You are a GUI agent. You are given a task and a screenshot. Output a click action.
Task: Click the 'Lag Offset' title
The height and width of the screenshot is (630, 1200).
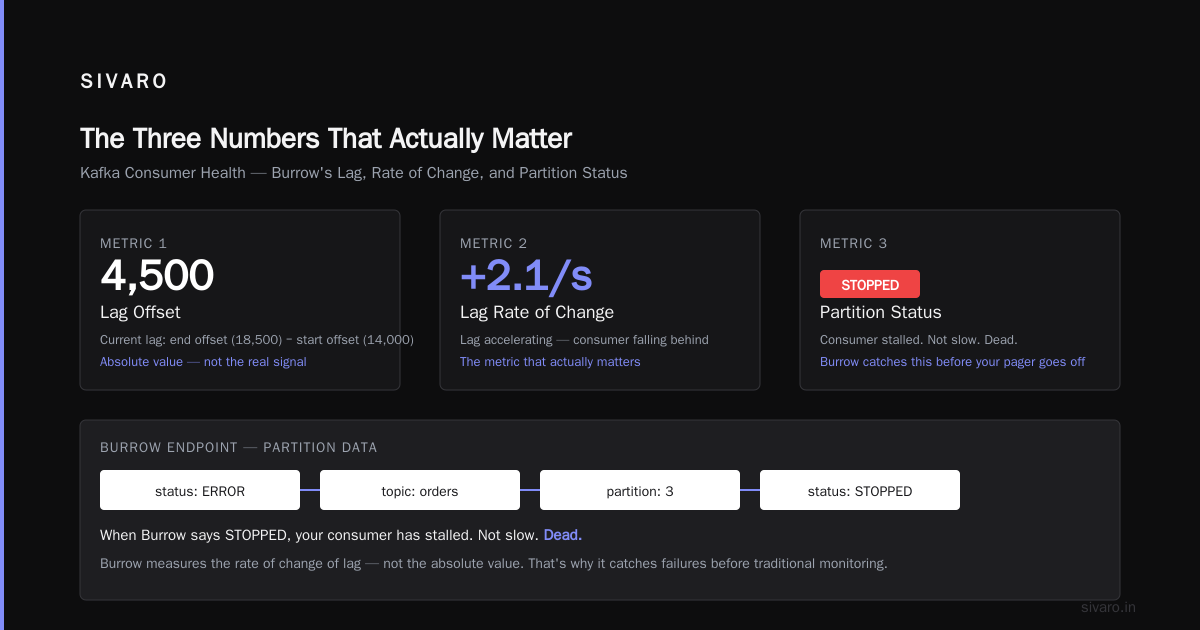click(x=140, y=312)
